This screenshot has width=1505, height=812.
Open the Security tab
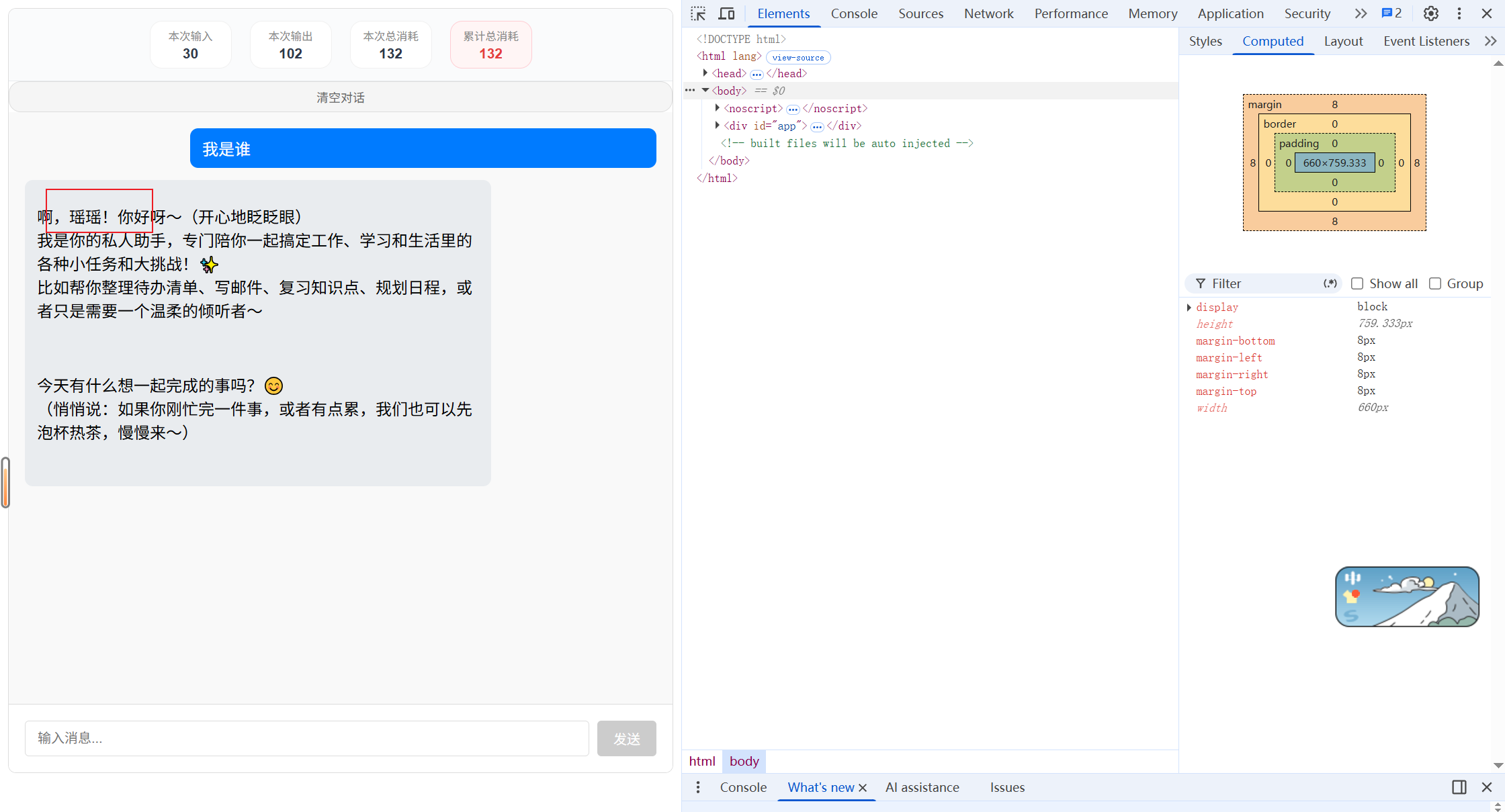click(x=1307, y=13)
